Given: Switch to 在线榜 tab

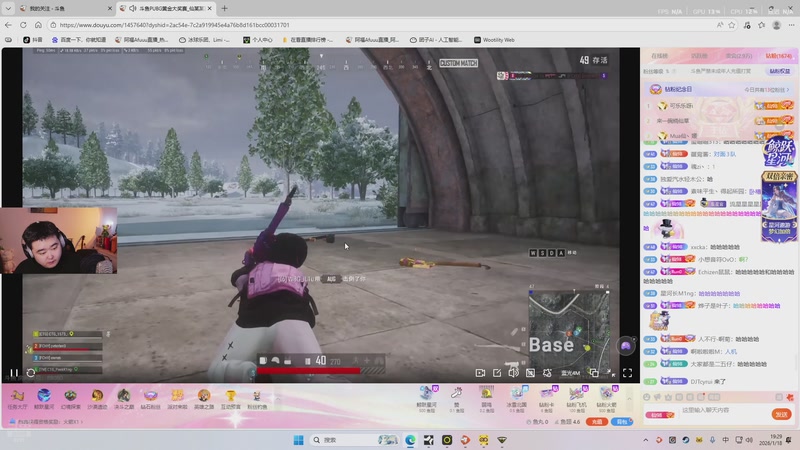Looking at the screenshot, I should pyautogui.click(x=659, y=56).
